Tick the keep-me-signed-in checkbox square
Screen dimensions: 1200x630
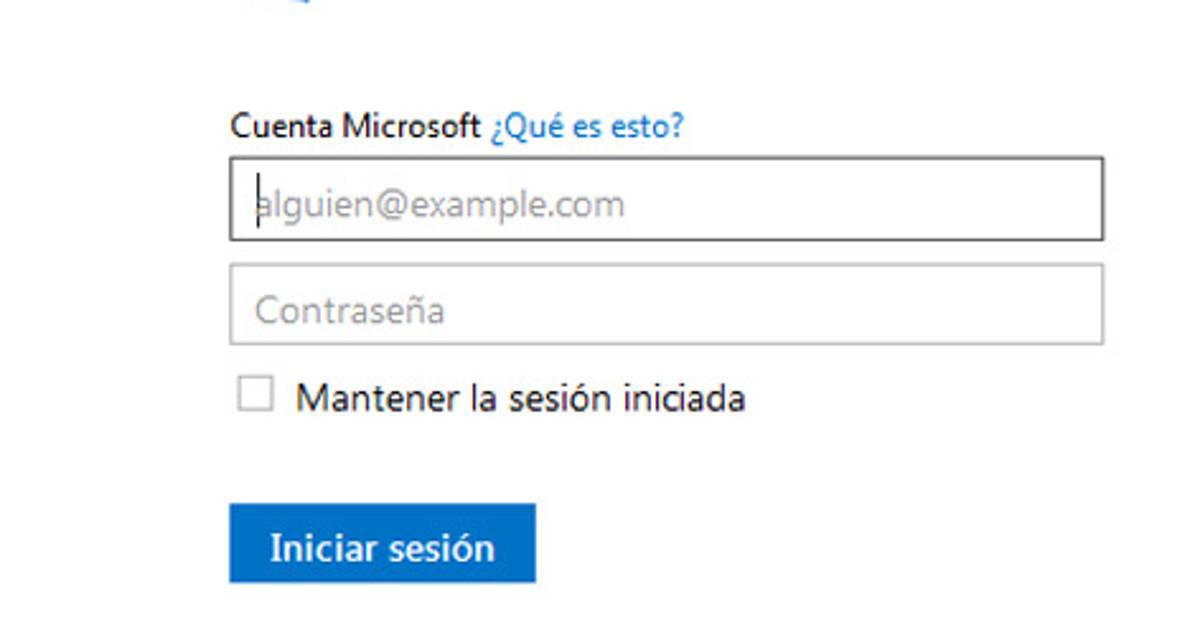click(255, 394)
